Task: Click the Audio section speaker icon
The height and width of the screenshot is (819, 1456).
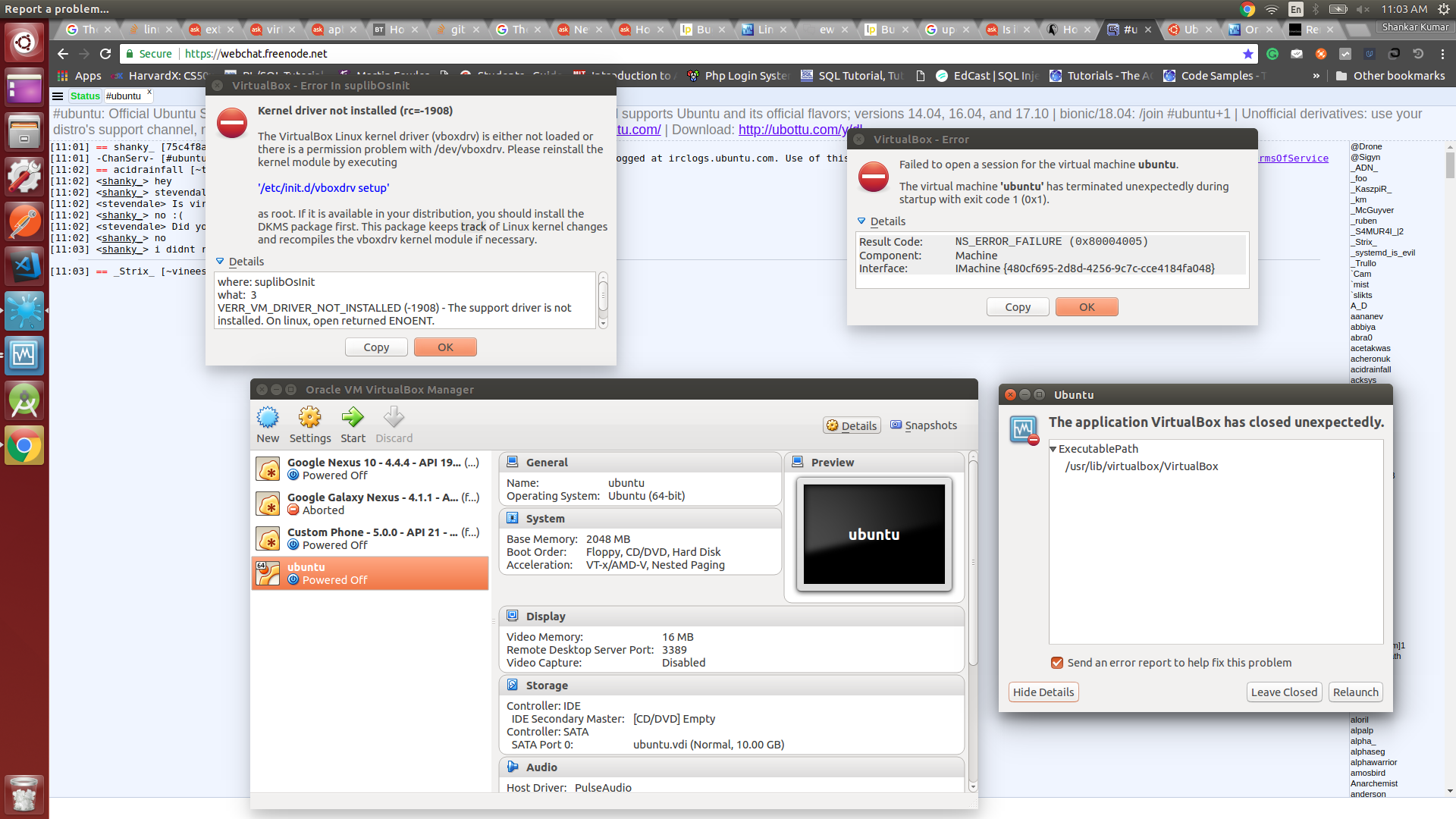Action: [x=513, y=767]
